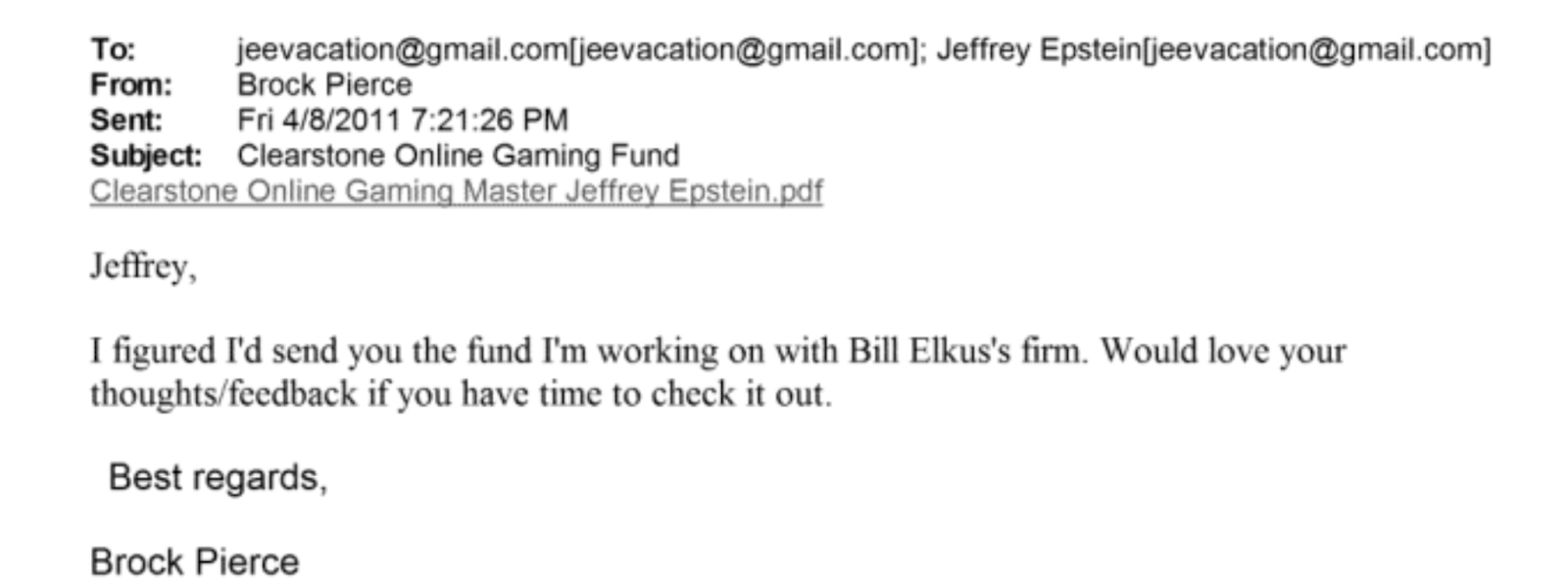Open the Clearstone Online Gaming Master PDF attachment
Screen dimensions: 1568x582
coord(456,191)
